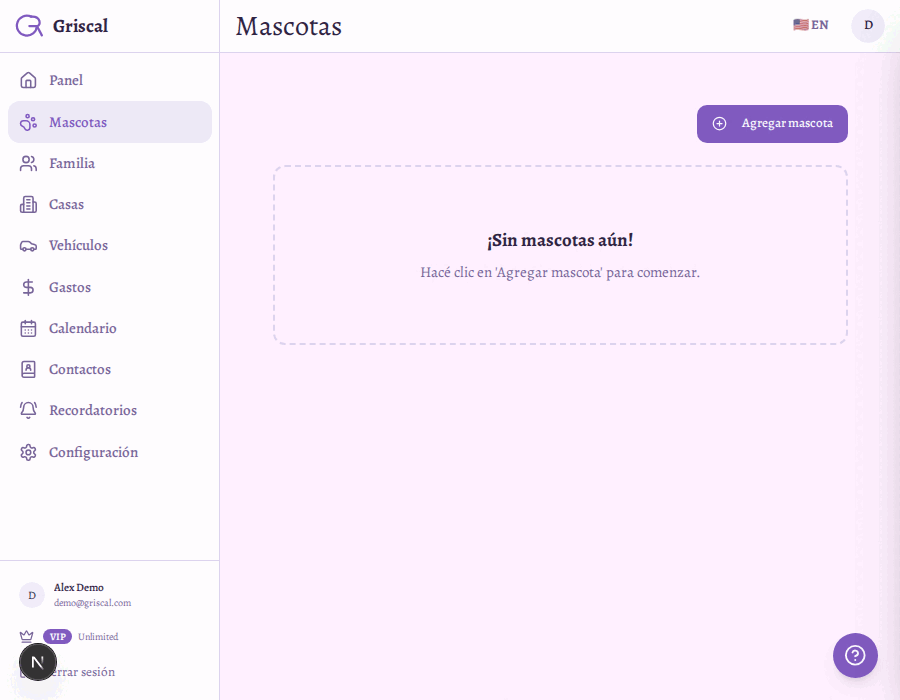Go to the Recordatorios menu item
Screen dimensions: 900x700
tap(93, 411)
